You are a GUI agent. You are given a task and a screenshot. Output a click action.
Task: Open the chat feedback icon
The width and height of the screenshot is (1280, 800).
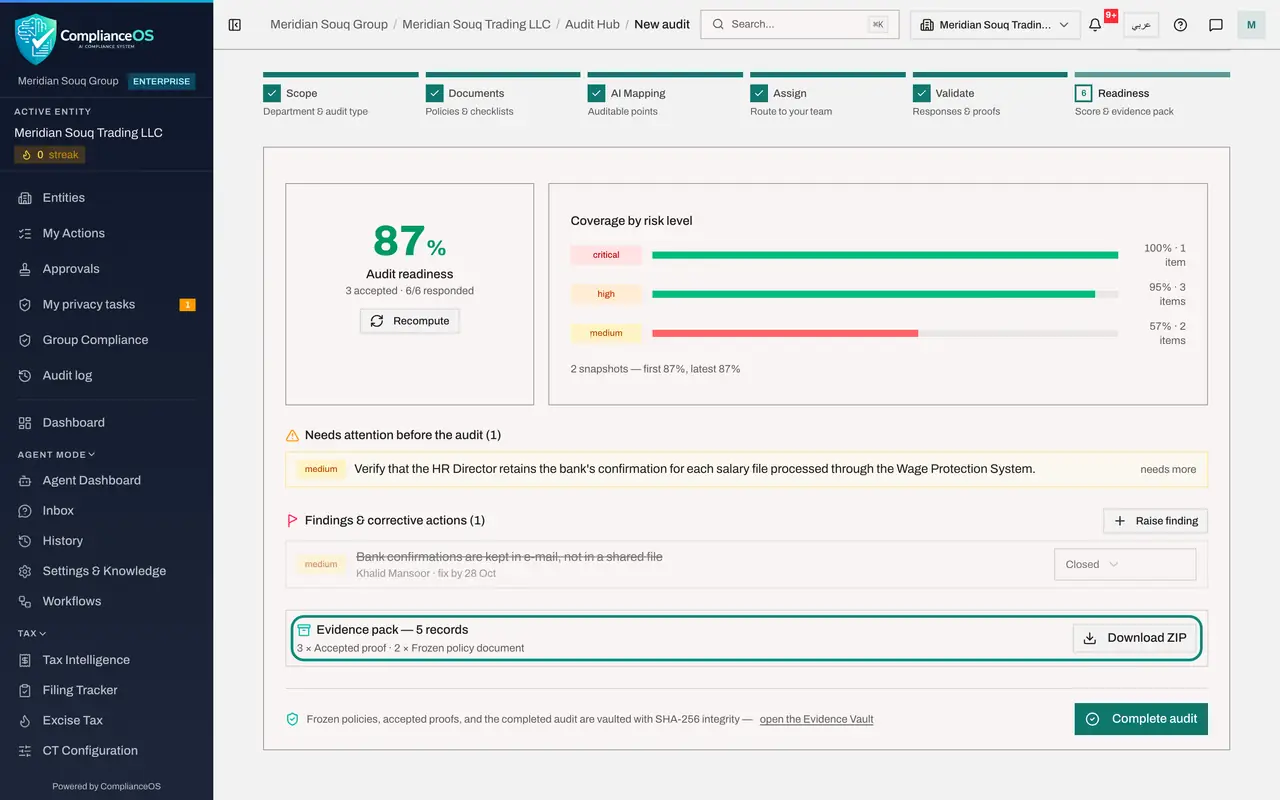click(x=1216, y=25)
